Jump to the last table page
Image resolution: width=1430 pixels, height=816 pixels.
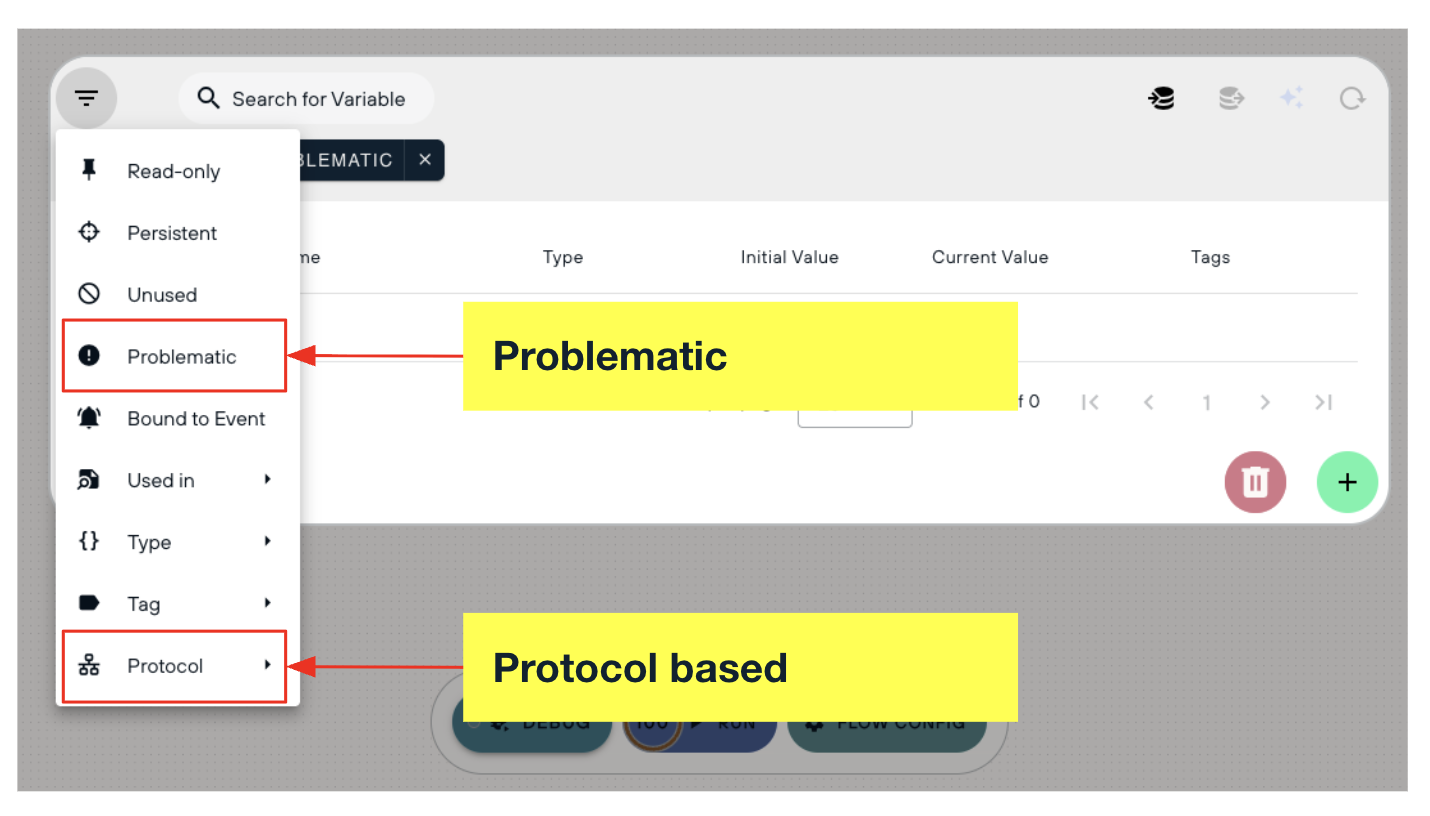[1323, 402]
